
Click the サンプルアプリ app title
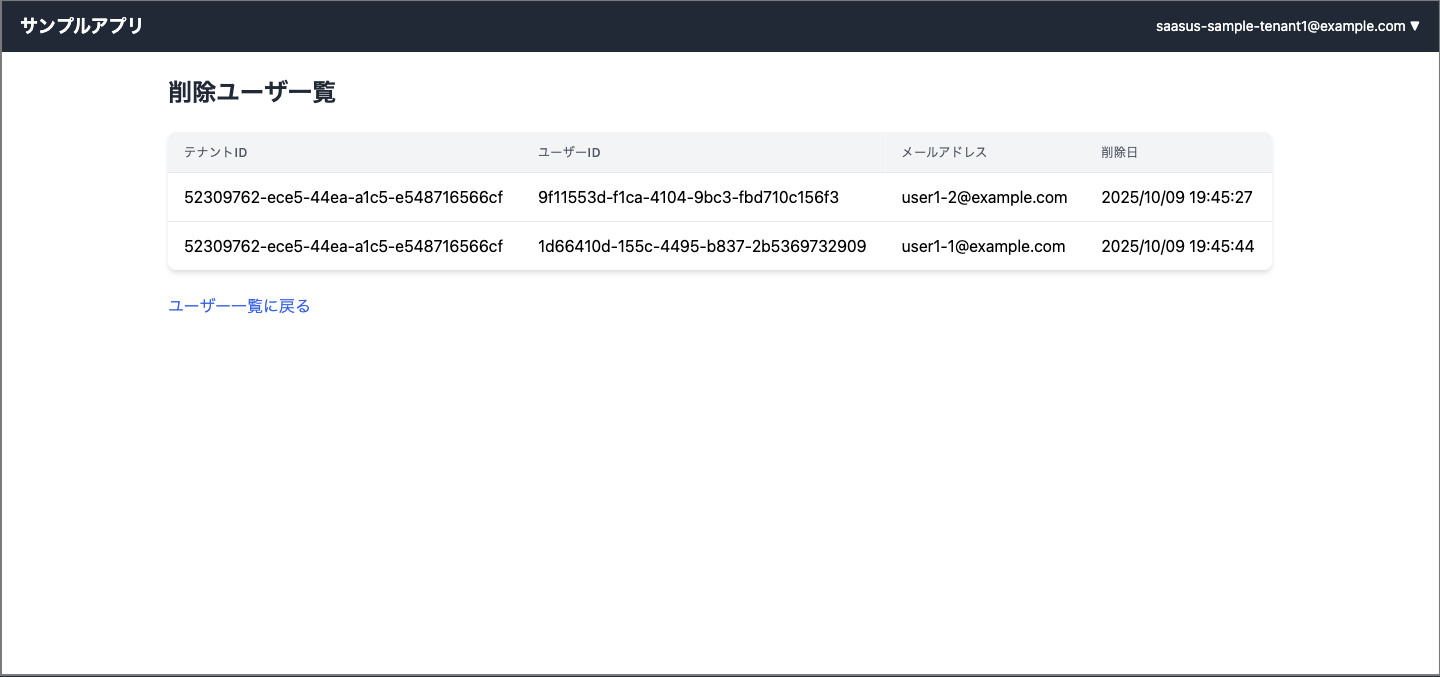point(82,26)
